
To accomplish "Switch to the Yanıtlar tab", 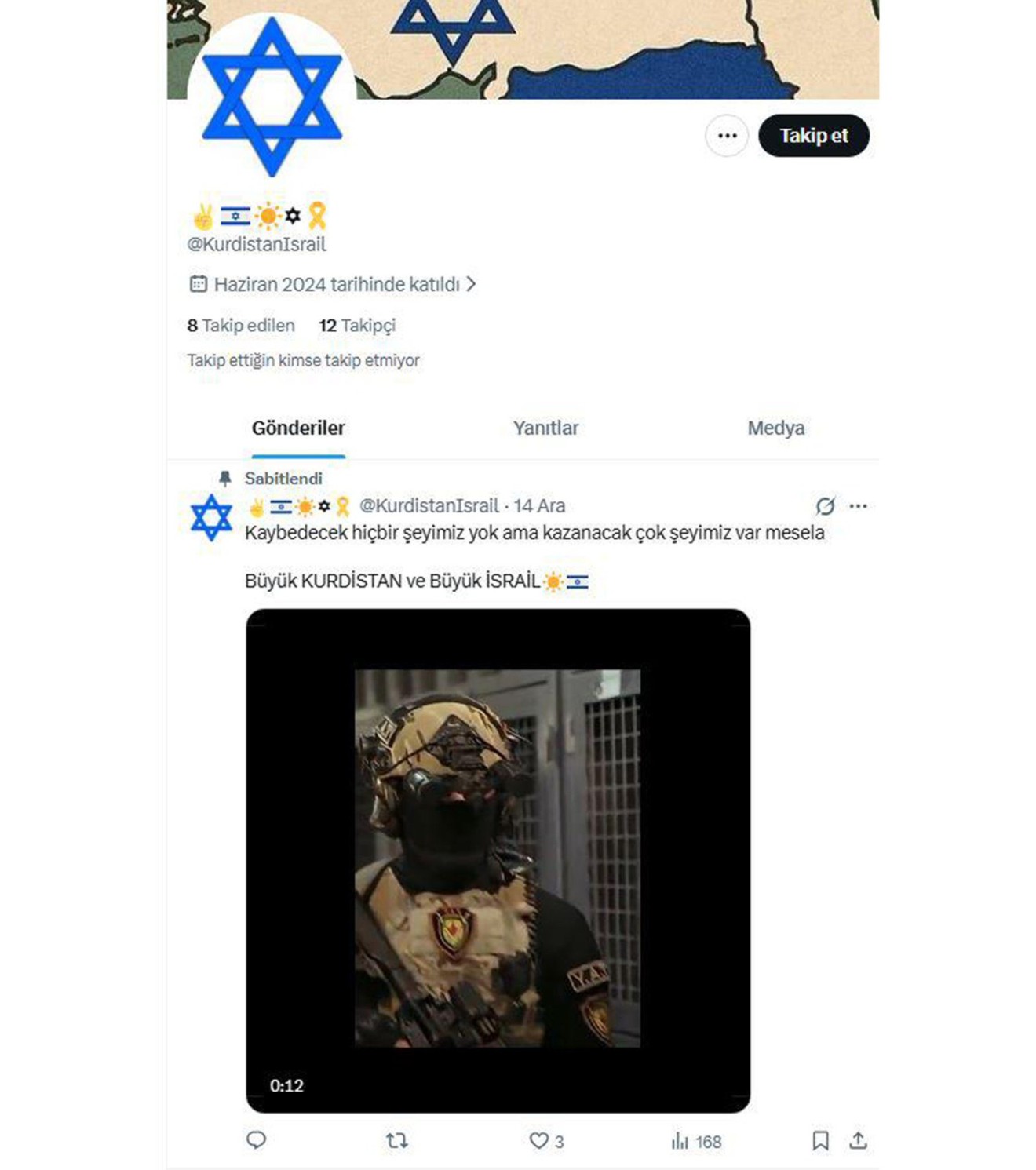I will coord(545,428).
